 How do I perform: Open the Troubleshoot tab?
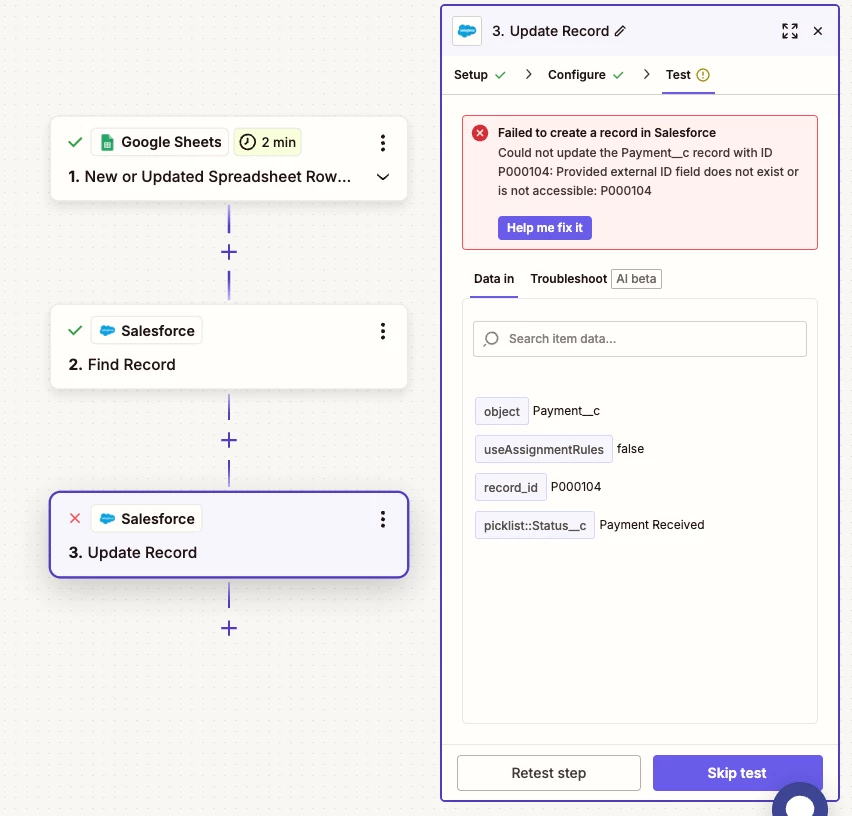pos(568,279)
